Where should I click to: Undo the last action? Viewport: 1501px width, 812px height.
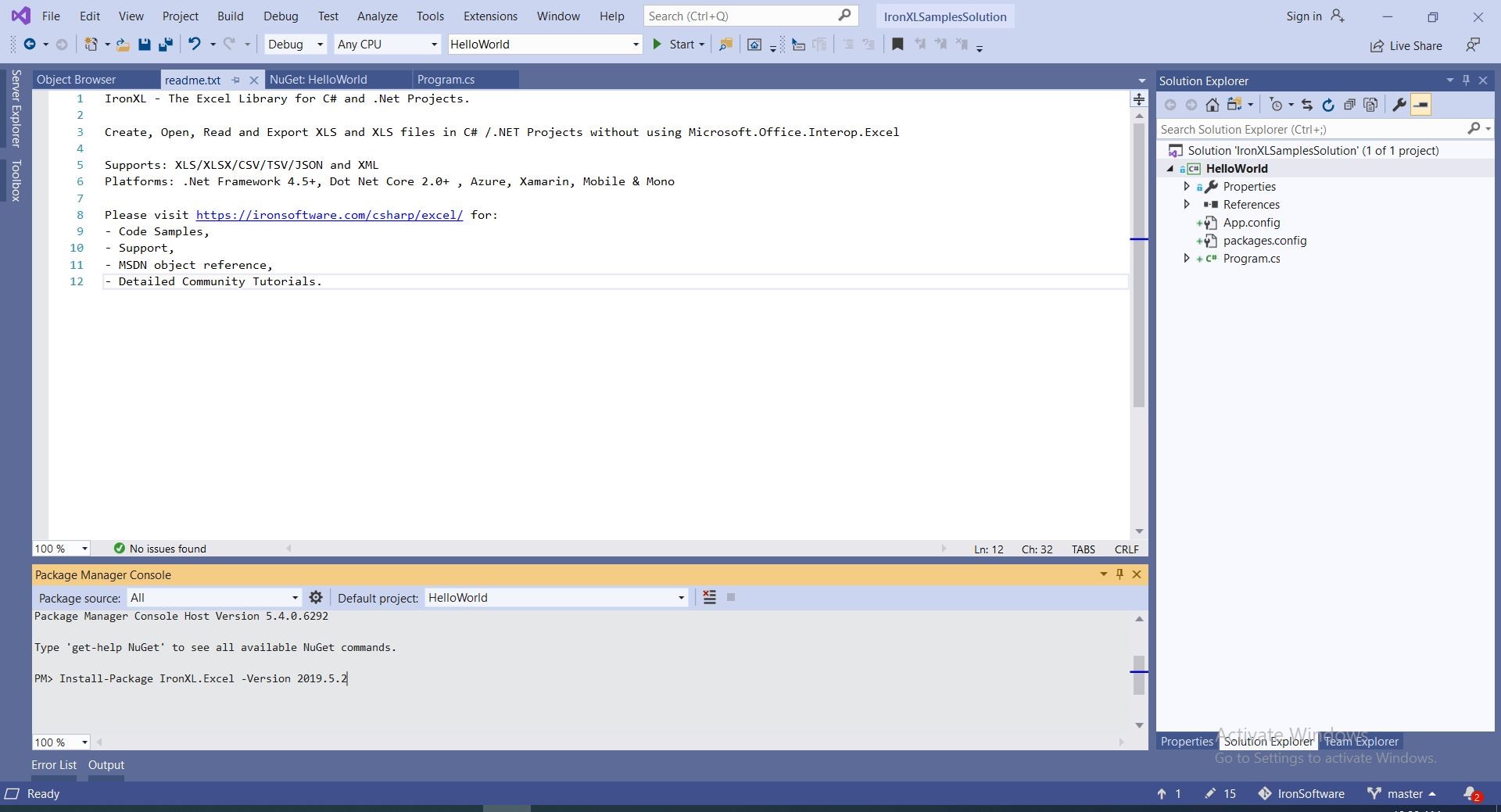195,45
